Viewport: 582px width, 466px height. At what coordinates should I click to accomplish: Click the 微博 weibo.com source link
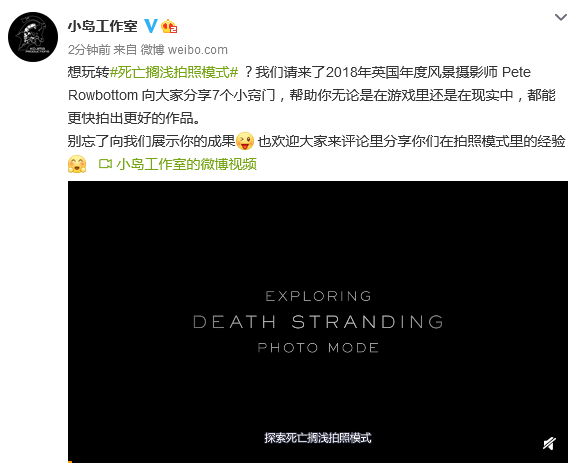(x=184, y=49)
